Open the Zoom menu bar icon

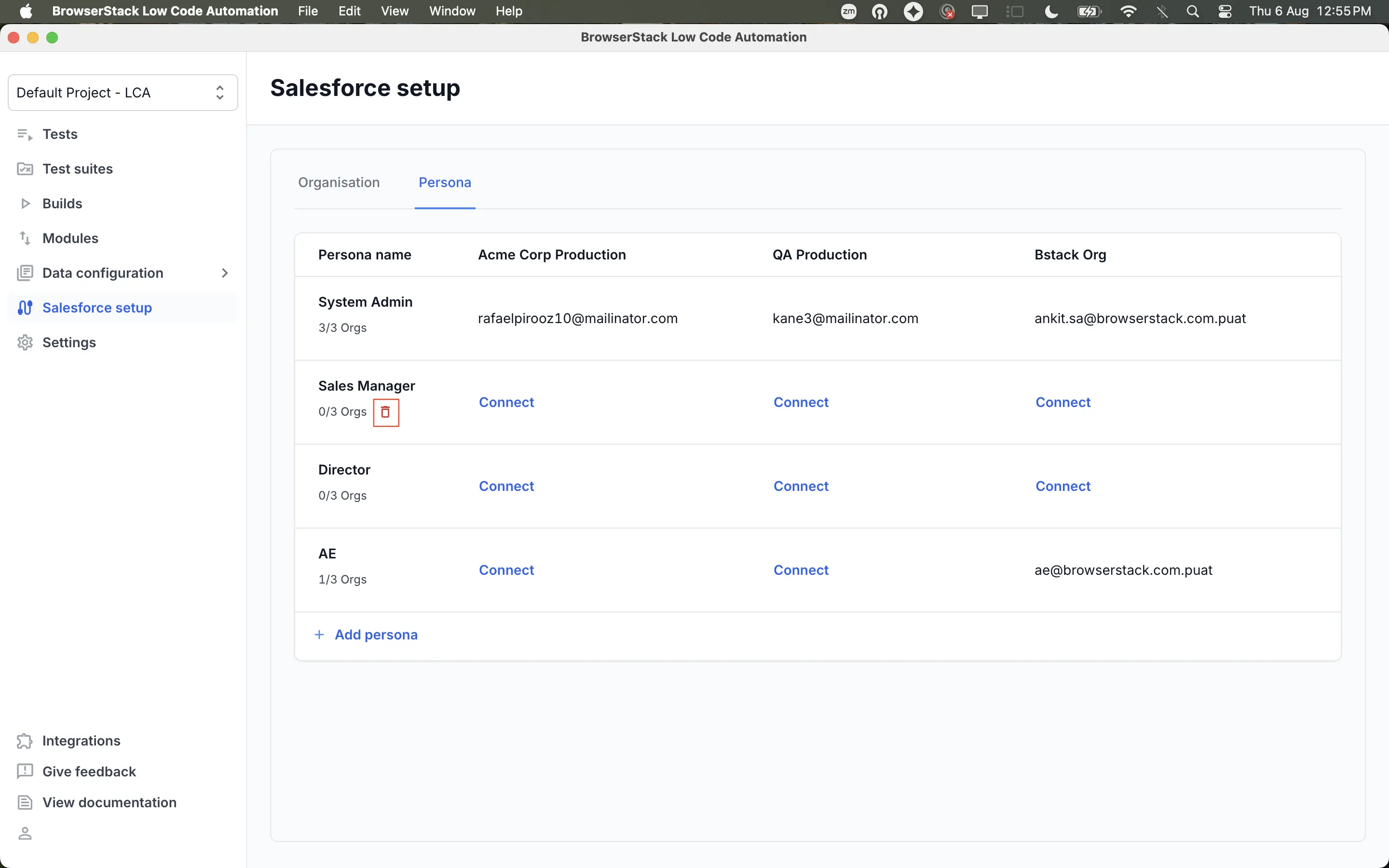848,12
